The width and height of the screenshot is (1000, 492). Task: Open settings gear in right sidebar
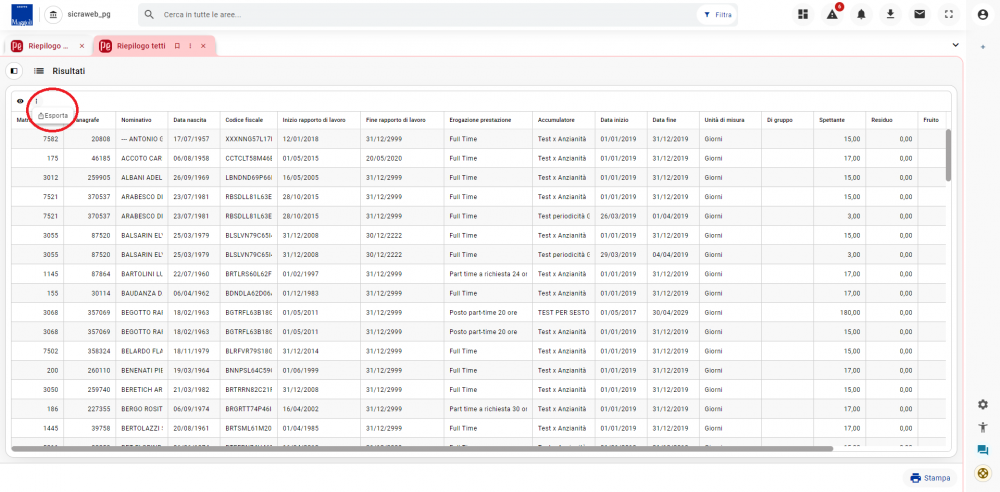click(x=983, y=405)
